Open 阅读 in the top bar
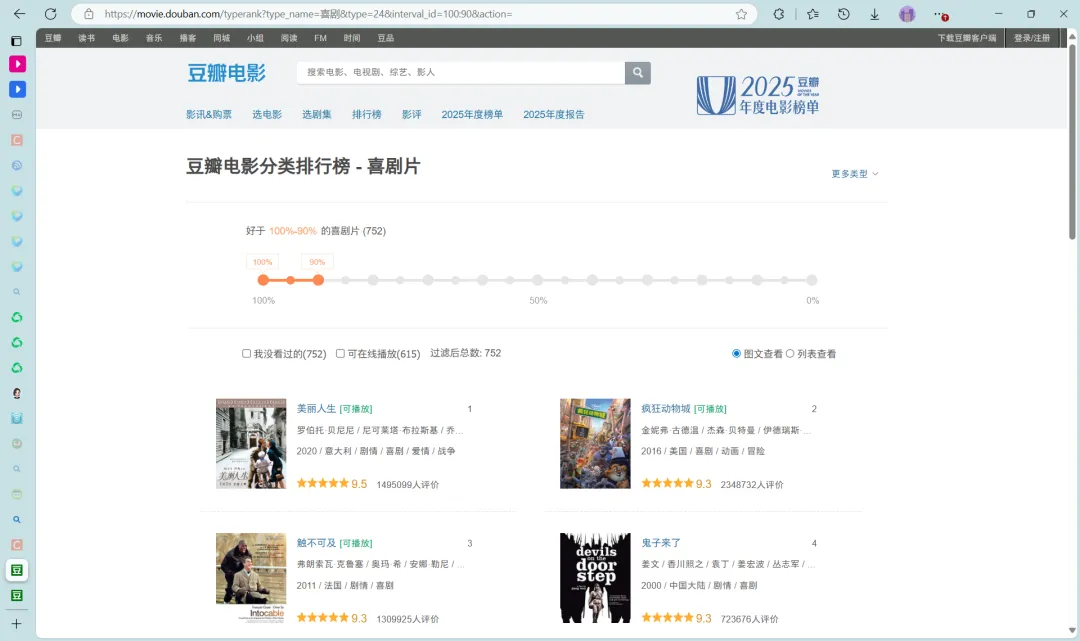This screenshot has height=641, width=1080. 289,38
